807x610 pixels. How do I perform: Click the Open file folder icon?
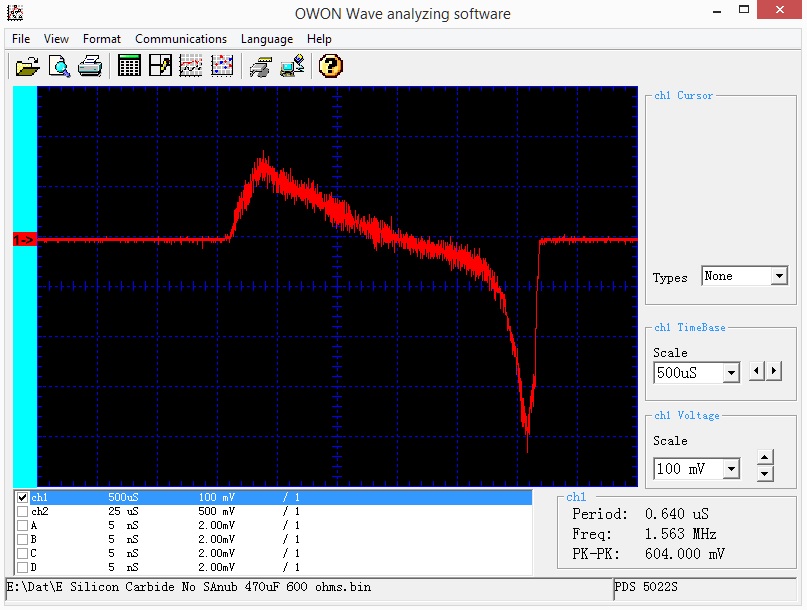coord(27,66)
